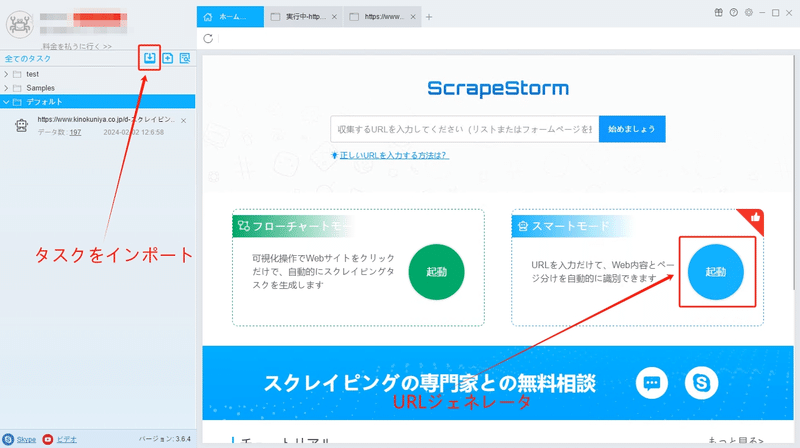Click the robot icon of kinokuniya task
Image resolution: width=800 pixels, height=448 pixels.
pyautogui.click(x=21, y=126)
